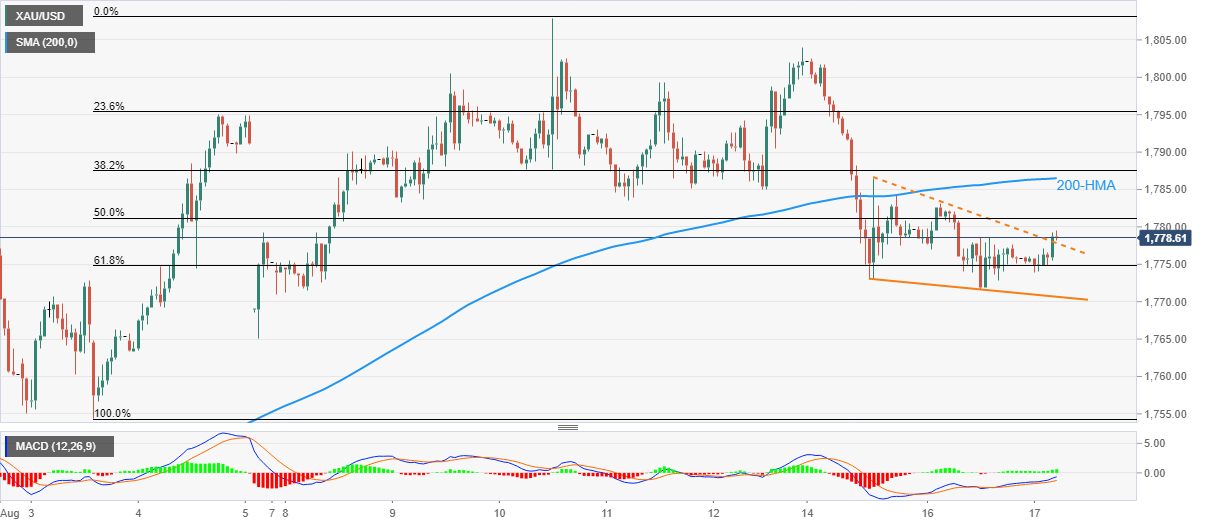Click the 9 date label on time axis
The height and width of the screenshot is (526, 1207).
(393, 511)
